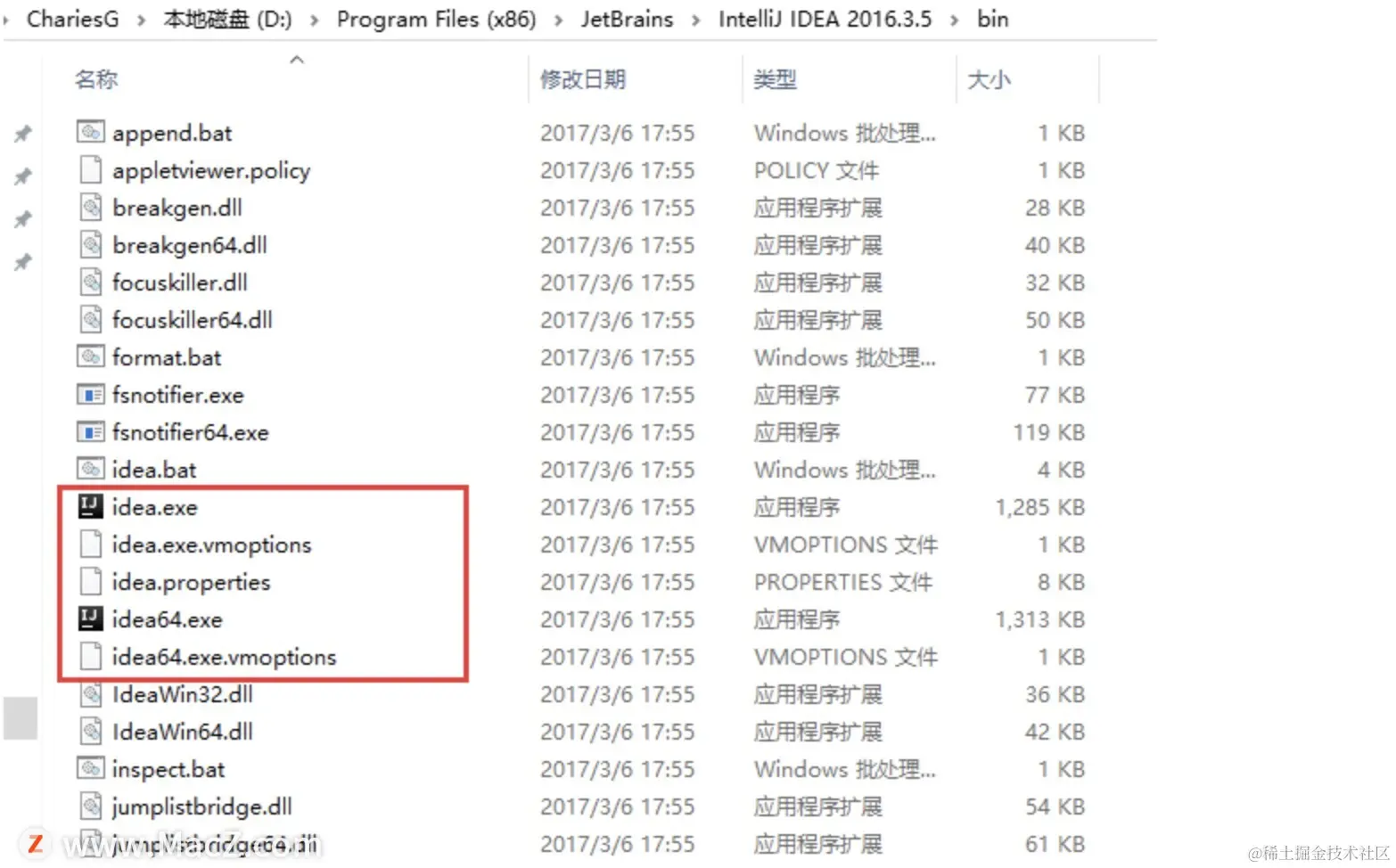
Task: Sort files by 大小 column
Action: click(x=989, y=79)
